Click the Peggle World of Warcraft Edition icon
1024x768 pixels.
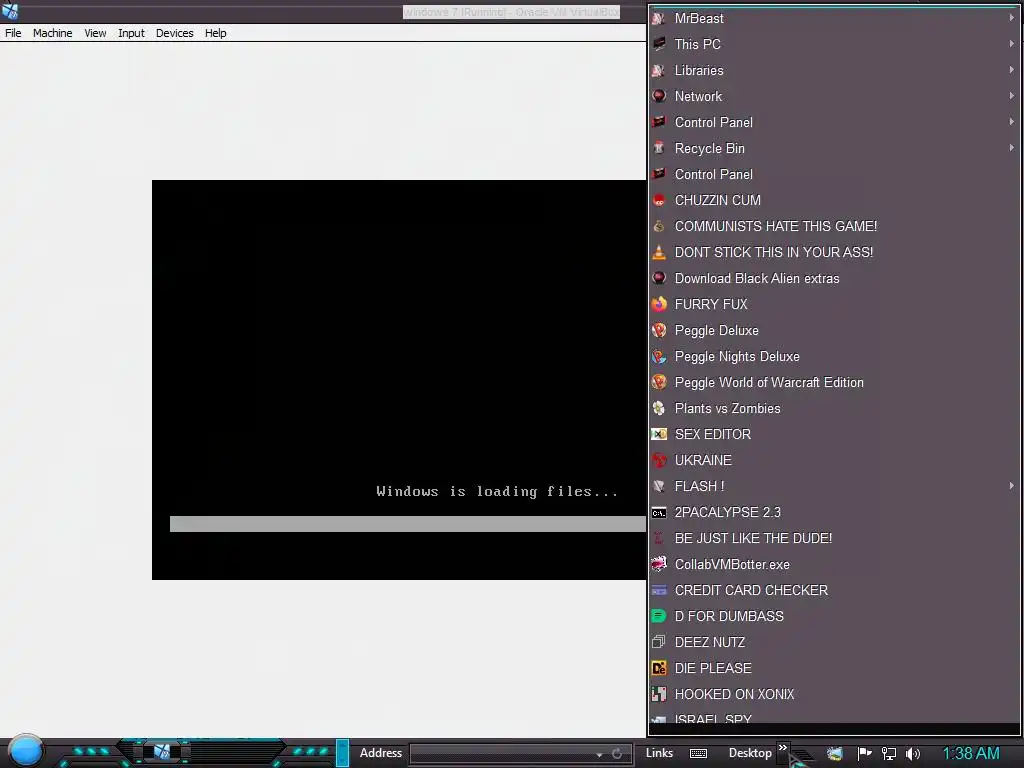tap(659, 382)
